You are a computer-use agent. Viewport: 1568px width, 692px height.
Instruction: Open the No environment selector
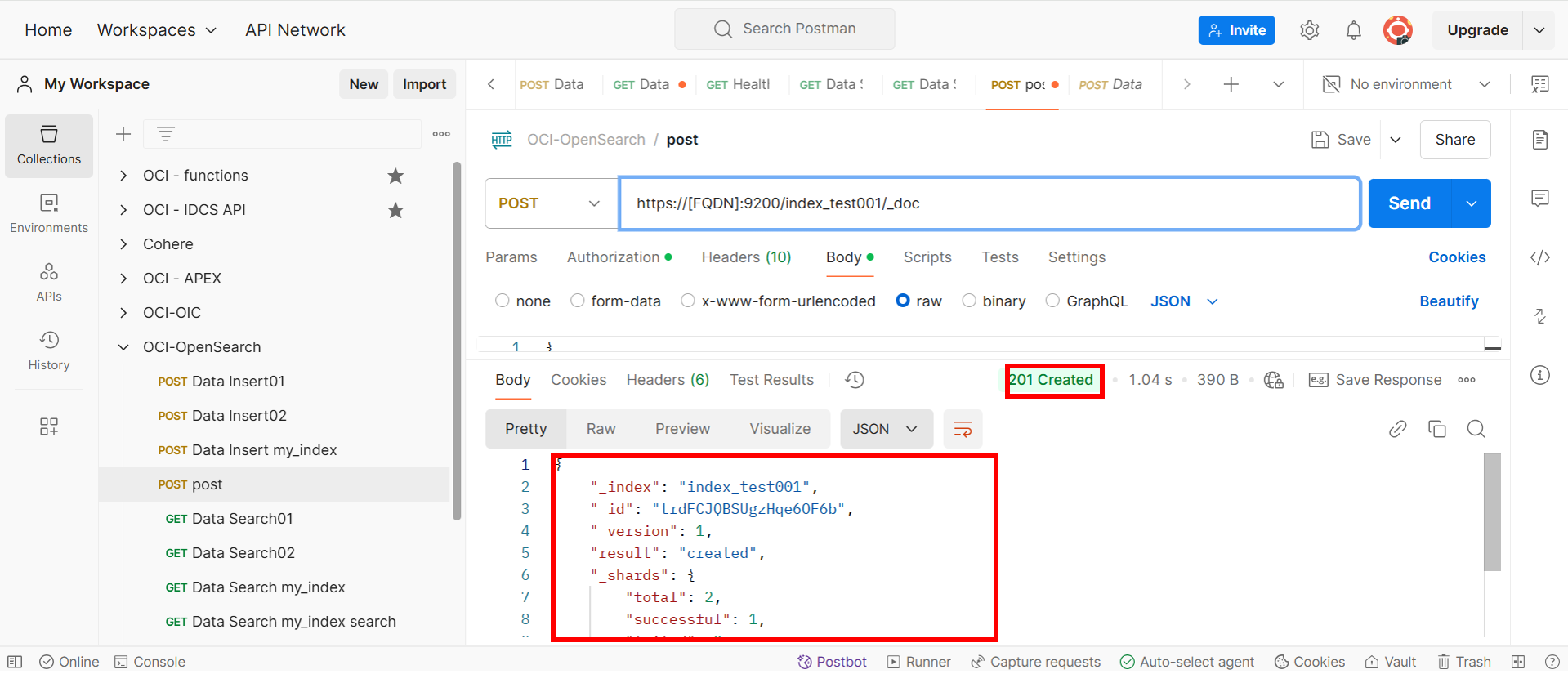[1407, 84]
